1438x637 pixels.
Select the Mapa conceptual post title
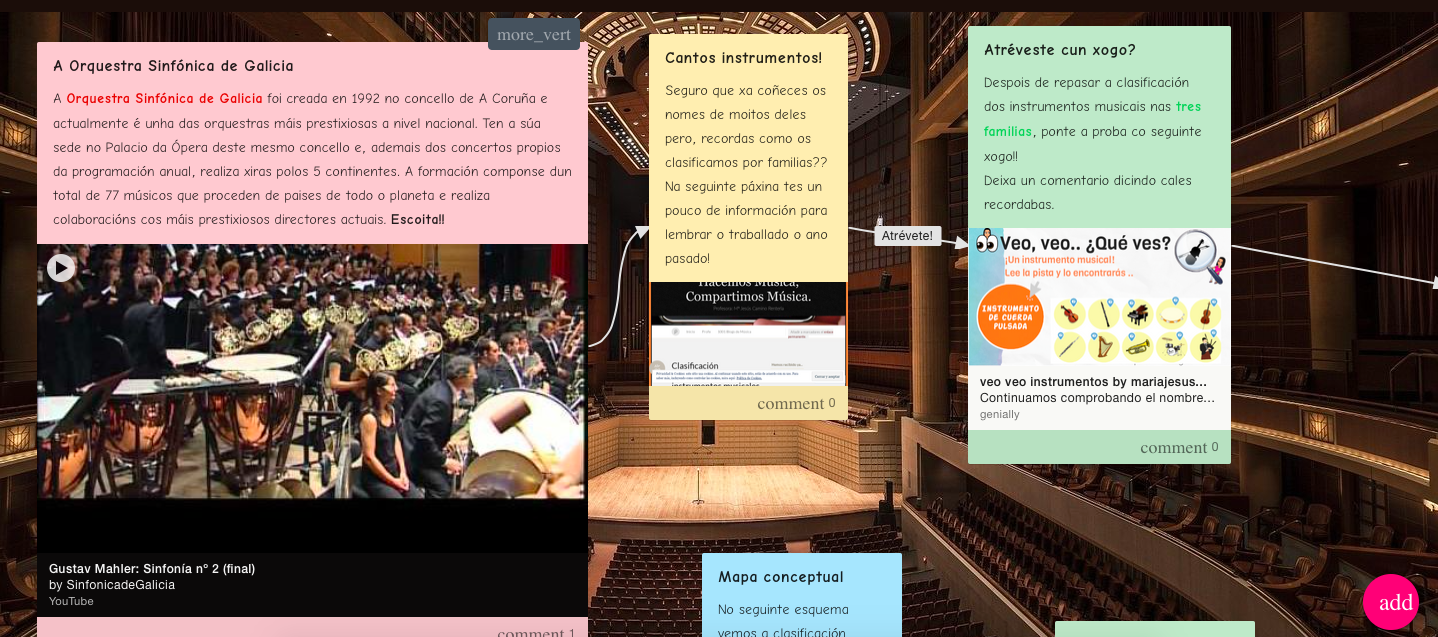(780, 577)
